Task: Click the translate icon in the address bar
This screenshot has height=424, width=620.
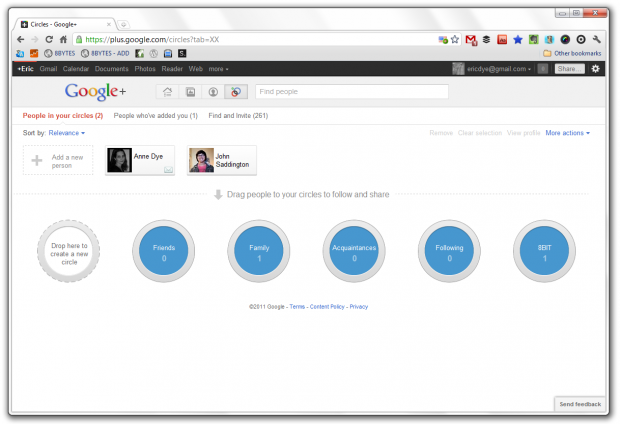Action: click(x=443, y=40)
